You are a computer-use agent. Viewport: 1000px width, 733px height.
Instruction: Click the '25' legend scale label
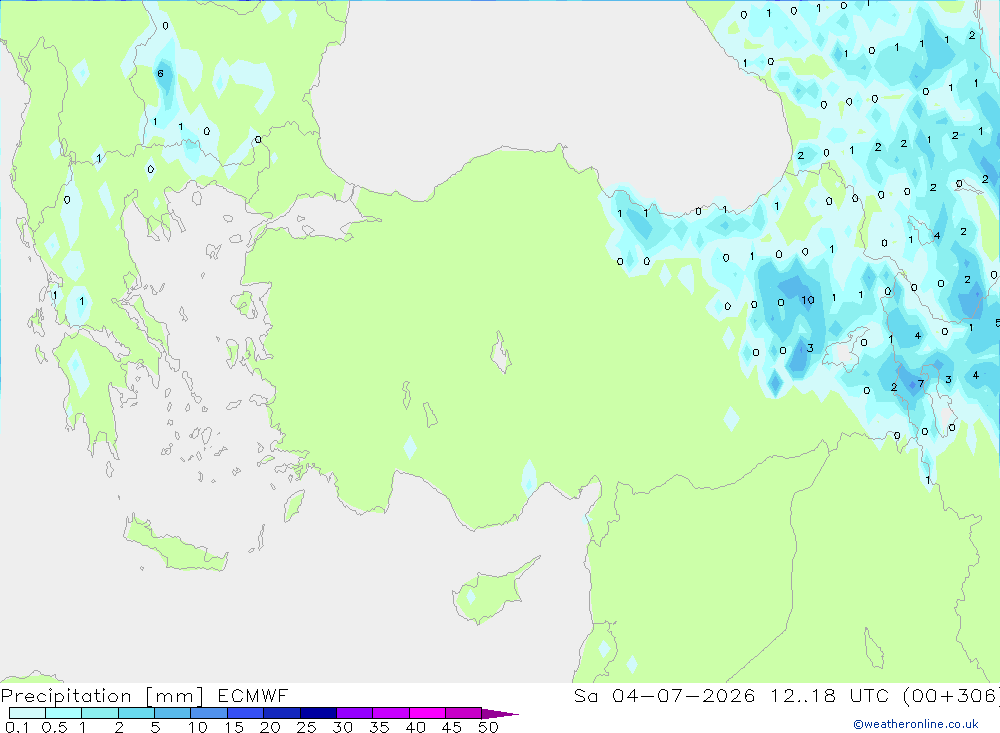pyautogui.click(x=306, y=727)
